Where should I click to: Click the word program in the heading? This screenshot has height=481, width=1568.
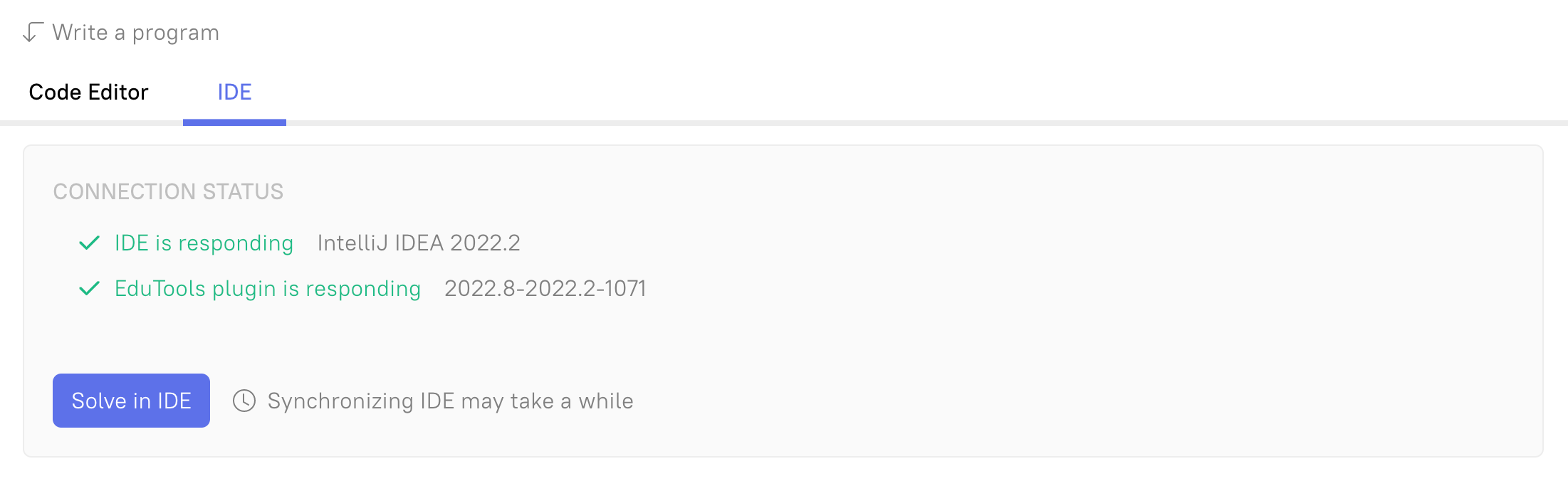pos(176,33)
